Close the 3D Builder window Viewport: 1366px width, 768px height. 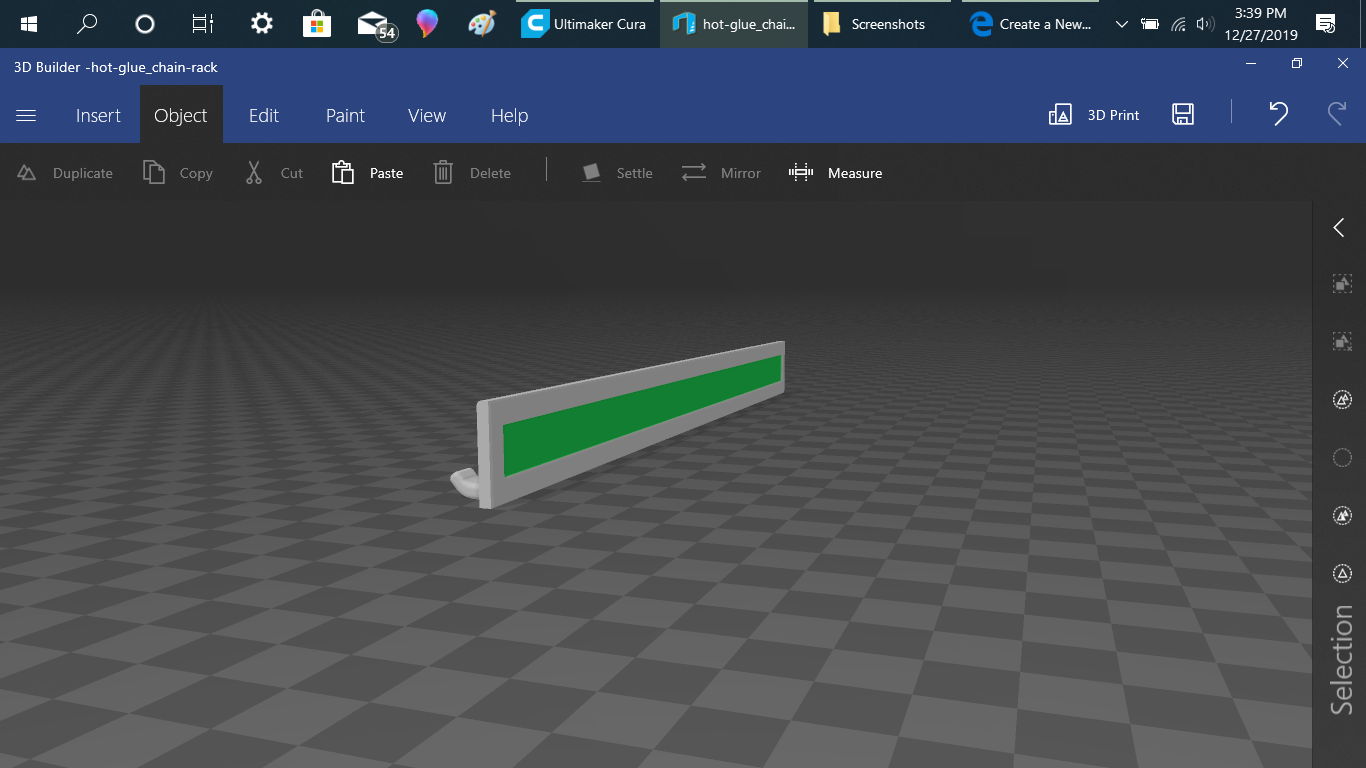coord(1343,64)
